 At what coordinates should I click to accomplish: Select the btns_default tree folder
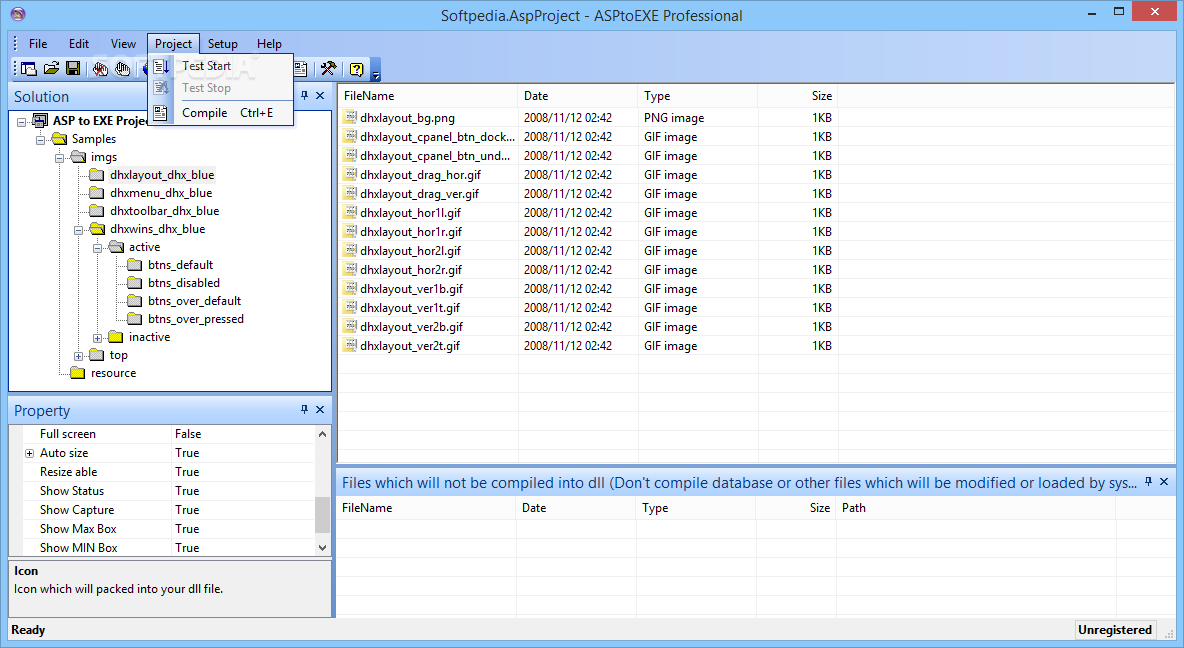(x=180, y=264)
